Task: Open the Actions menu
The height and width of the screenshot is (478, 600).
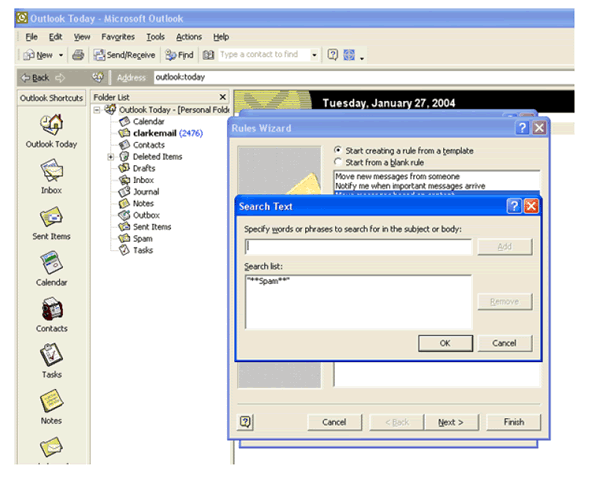Action: 189,37
